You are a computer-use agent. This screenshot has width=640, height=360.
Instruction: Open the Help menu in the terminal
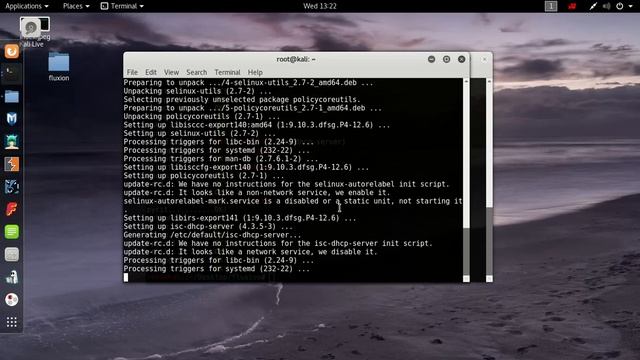point(255,72)
